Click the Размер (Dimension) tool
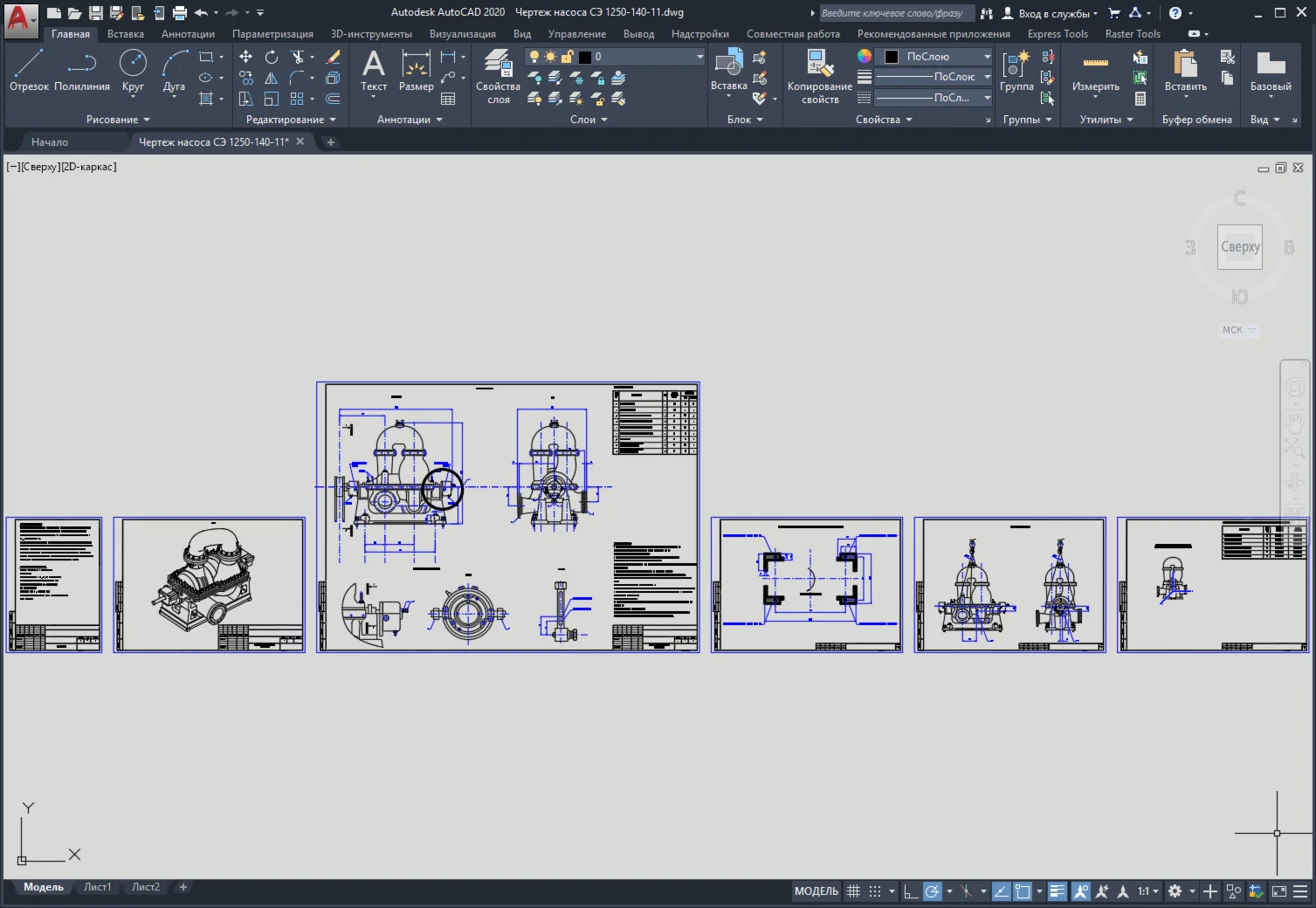The width and height of the screenshot is (1316, 908). click(x=416, y=72)
